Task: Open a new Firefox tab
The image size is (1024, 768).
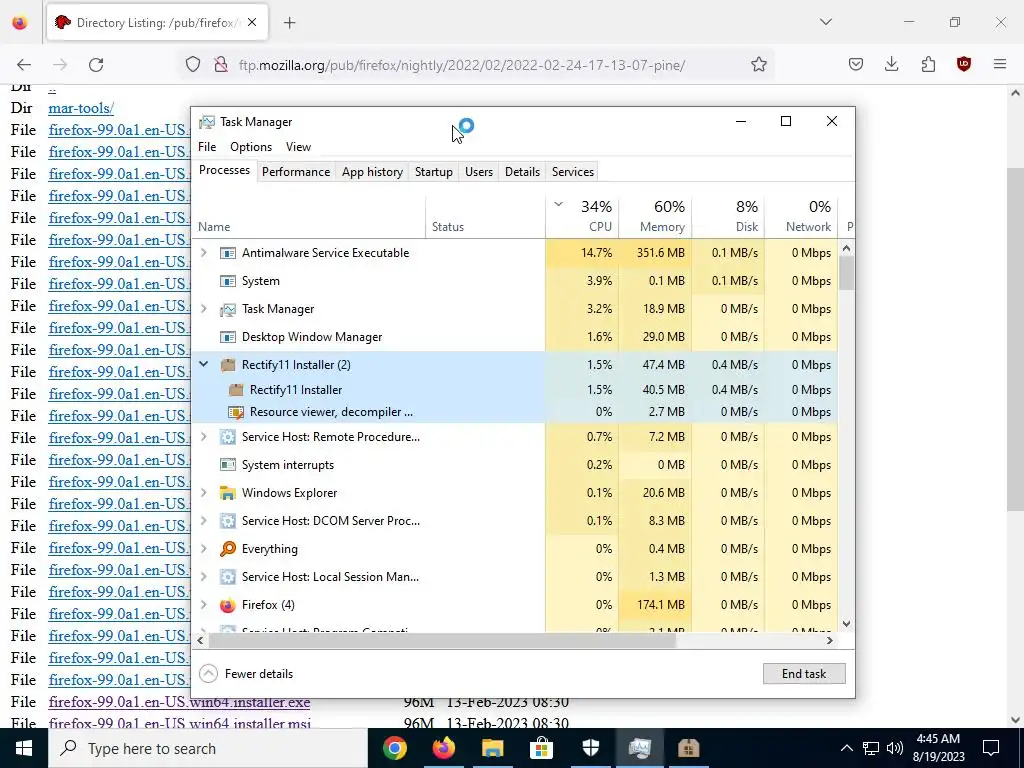Action: pyautogui.click(x=290, y=23)
